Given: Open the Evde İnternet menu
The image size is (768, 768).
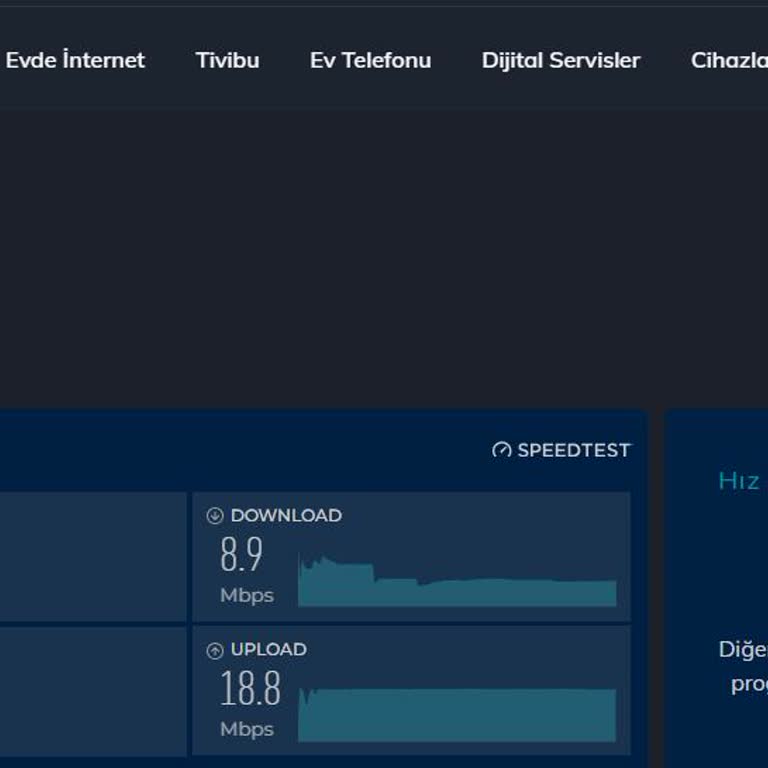Looking at the screenshot, I should coord(75,60).
